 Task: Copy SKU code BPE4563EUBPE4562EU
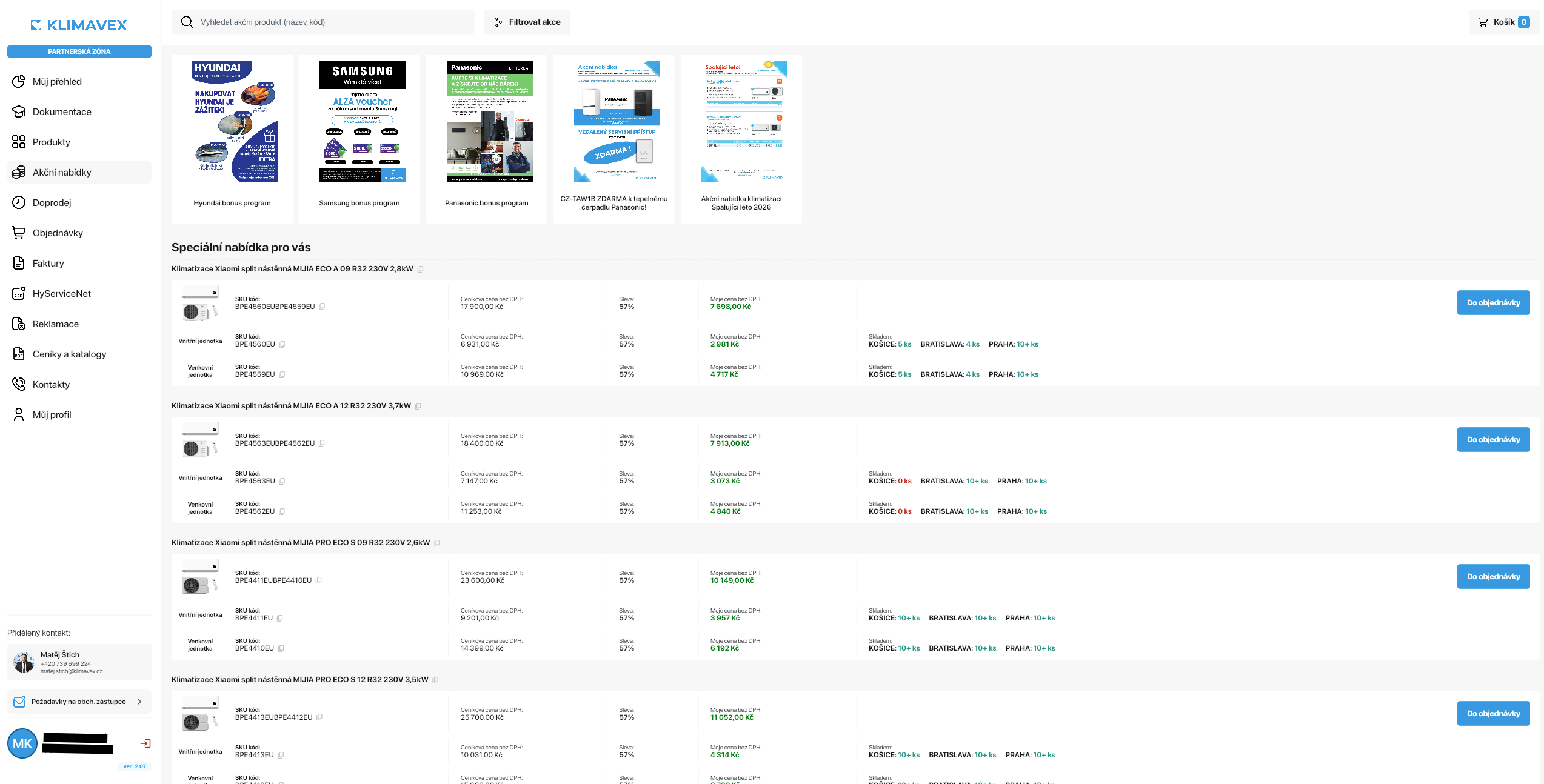[321, 443]
